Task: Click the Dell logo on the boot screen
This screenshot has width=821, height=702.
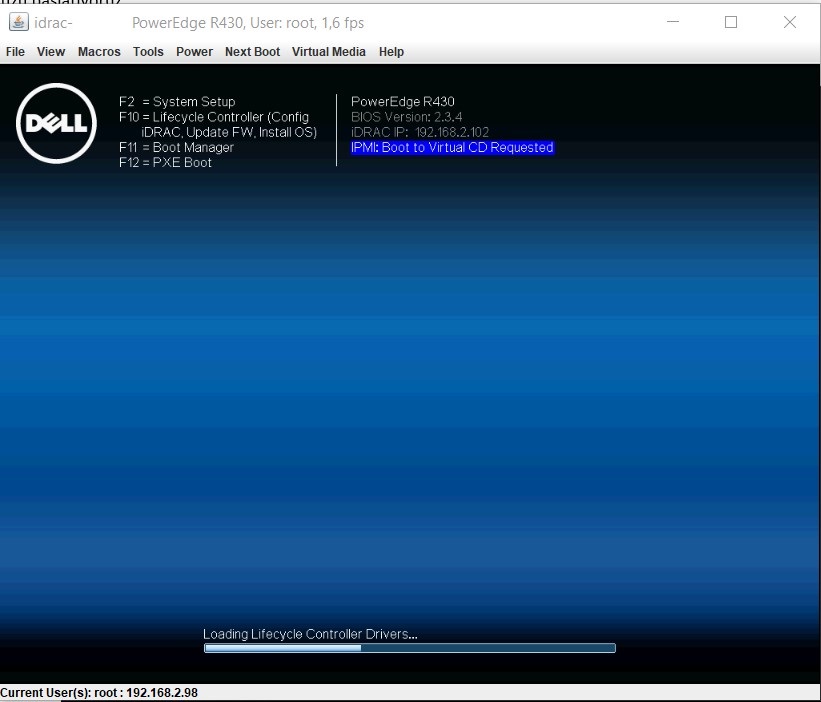Action: pos(56,124)
